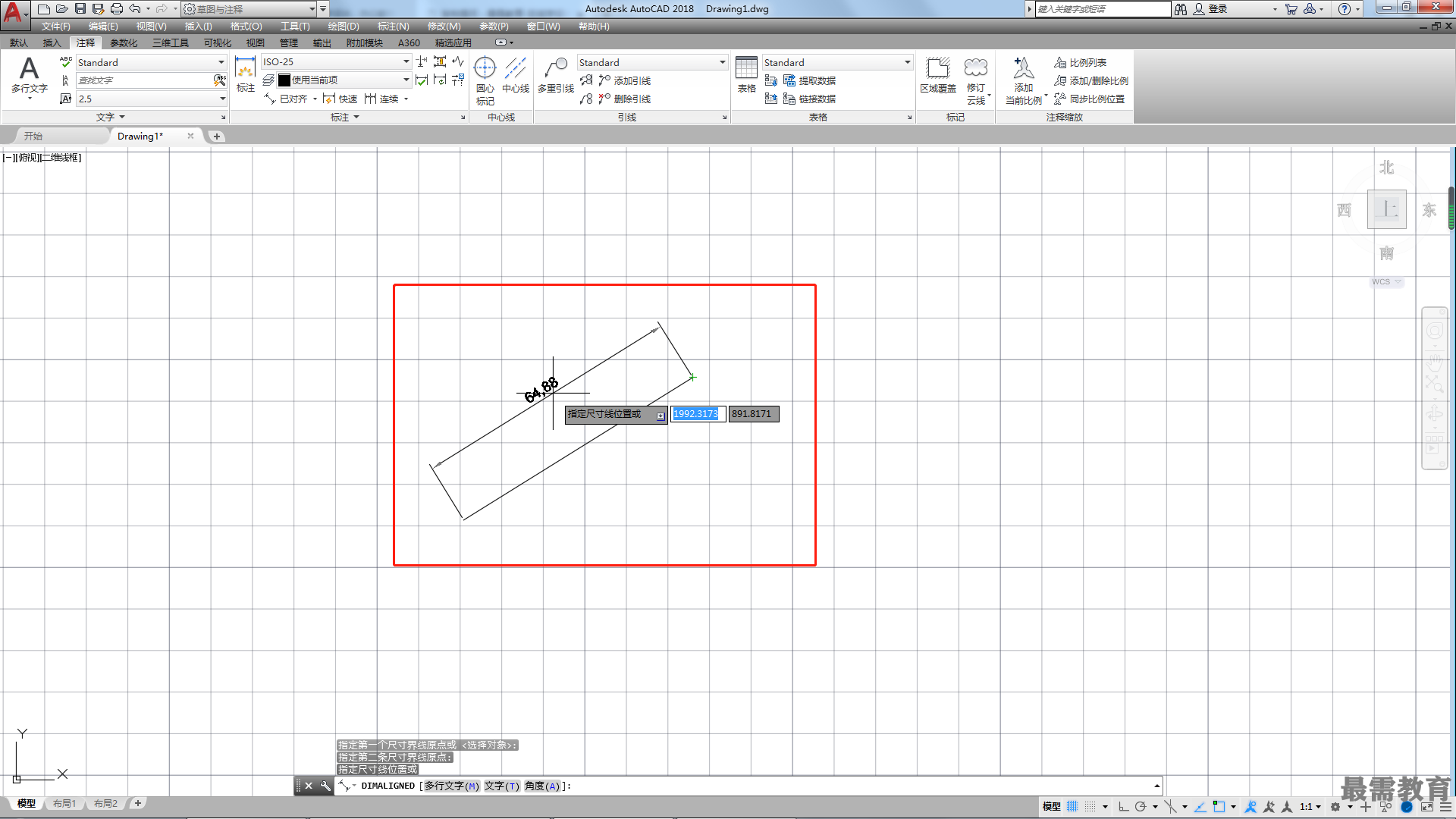This screenshot has height=819, width=1456.
Task: Click the keyword search box in title bar
Action: [x=1103, y=9]
